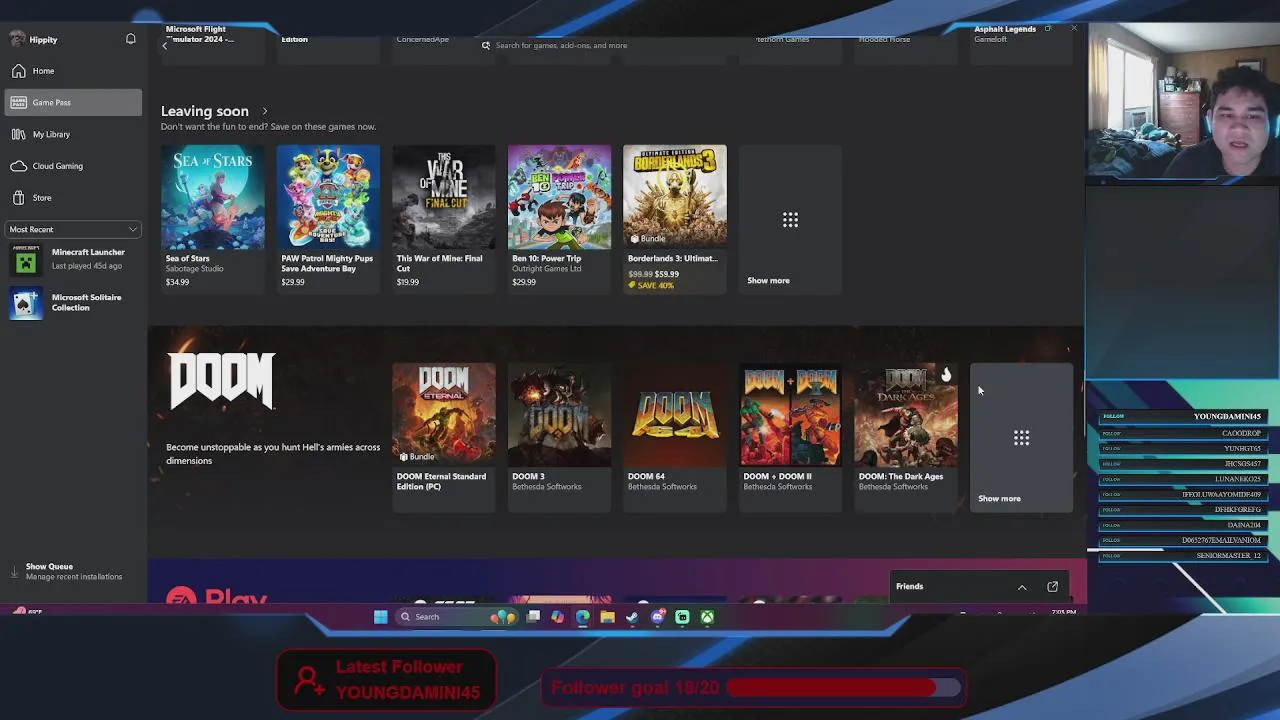Click Show more in Leaving soon
Image resolution: width=1280 pixels, height=720 pixels.
(x=790, y=220)
